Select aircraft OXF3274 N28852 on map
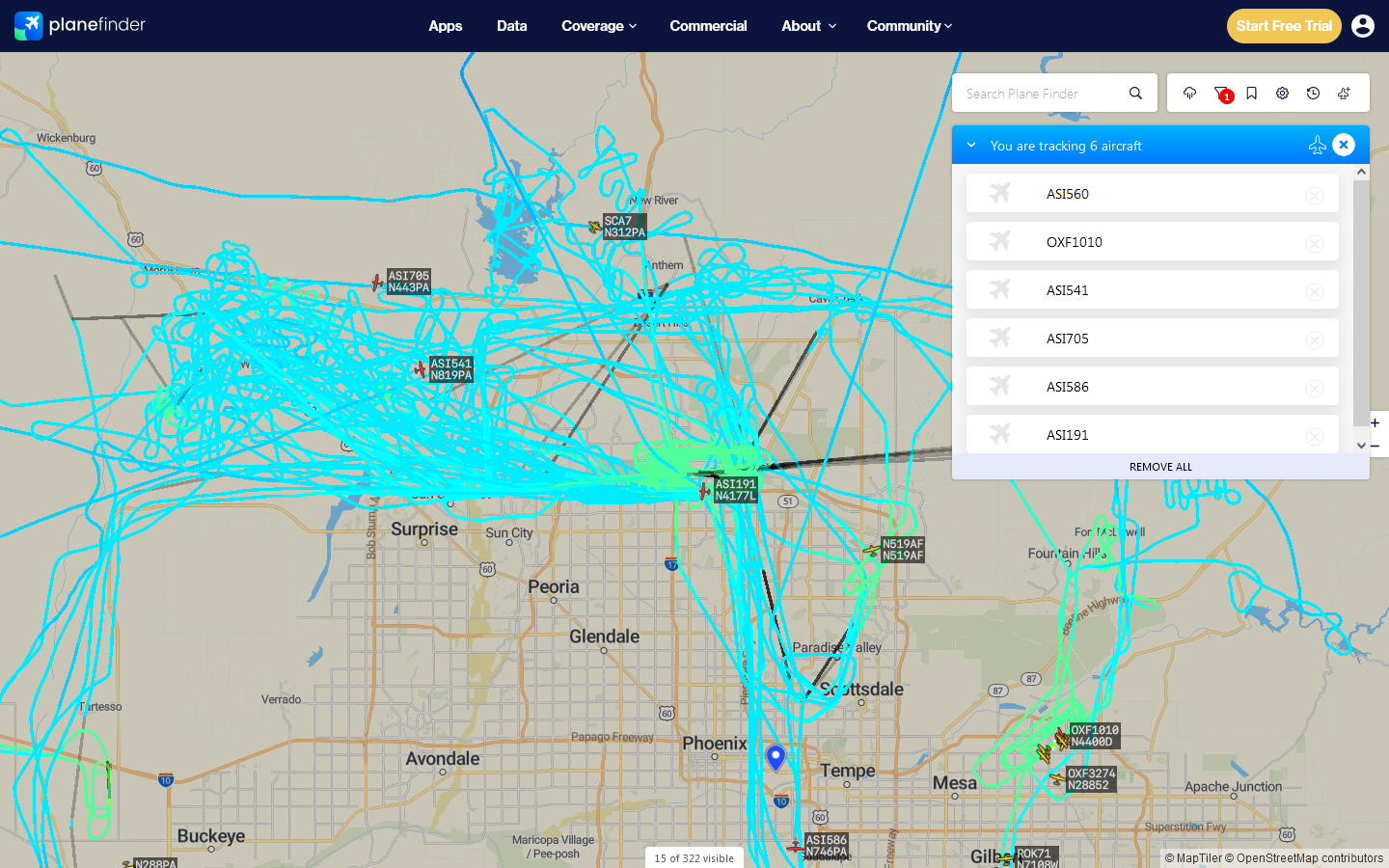 click(1058, 778)
